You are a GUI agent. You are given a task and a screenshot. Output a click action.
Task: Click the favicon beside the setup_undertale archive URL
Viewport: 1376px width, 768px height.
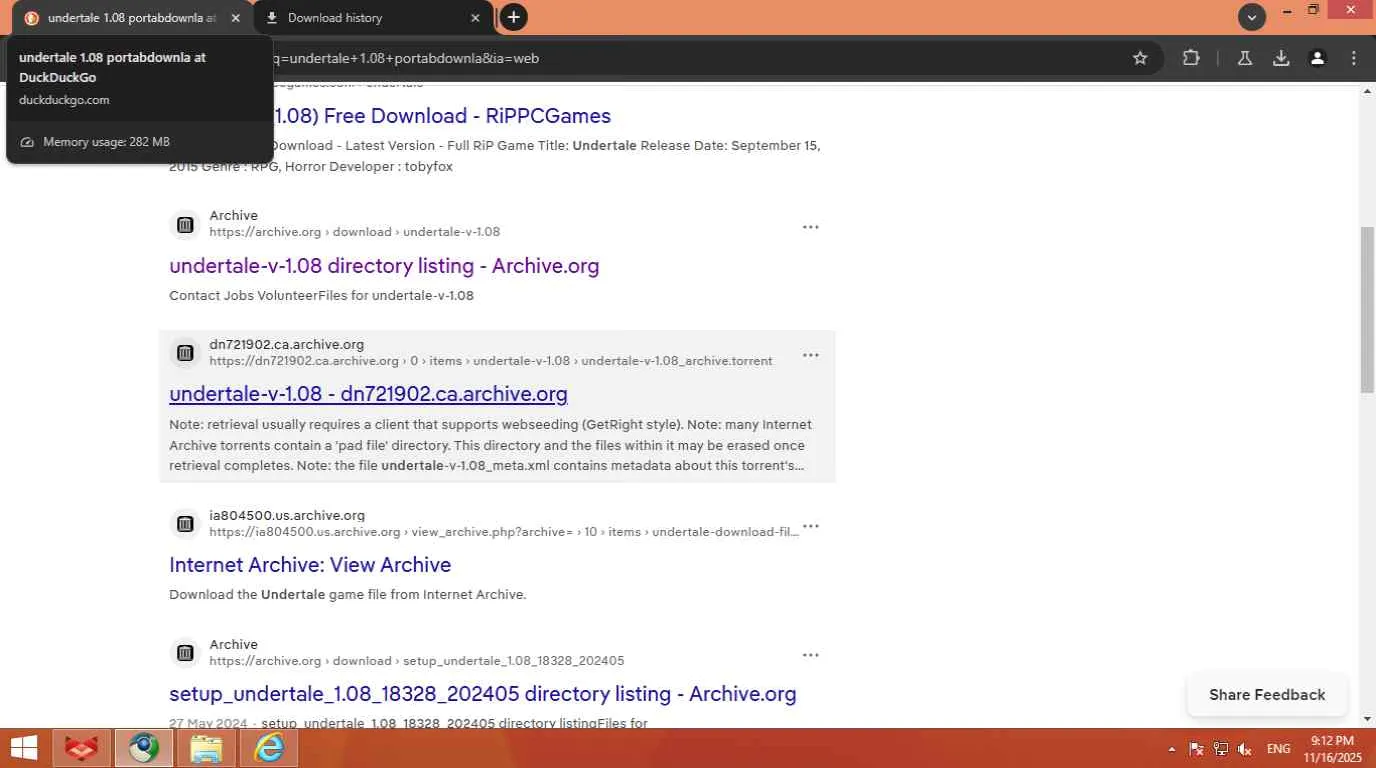[185, 653]
